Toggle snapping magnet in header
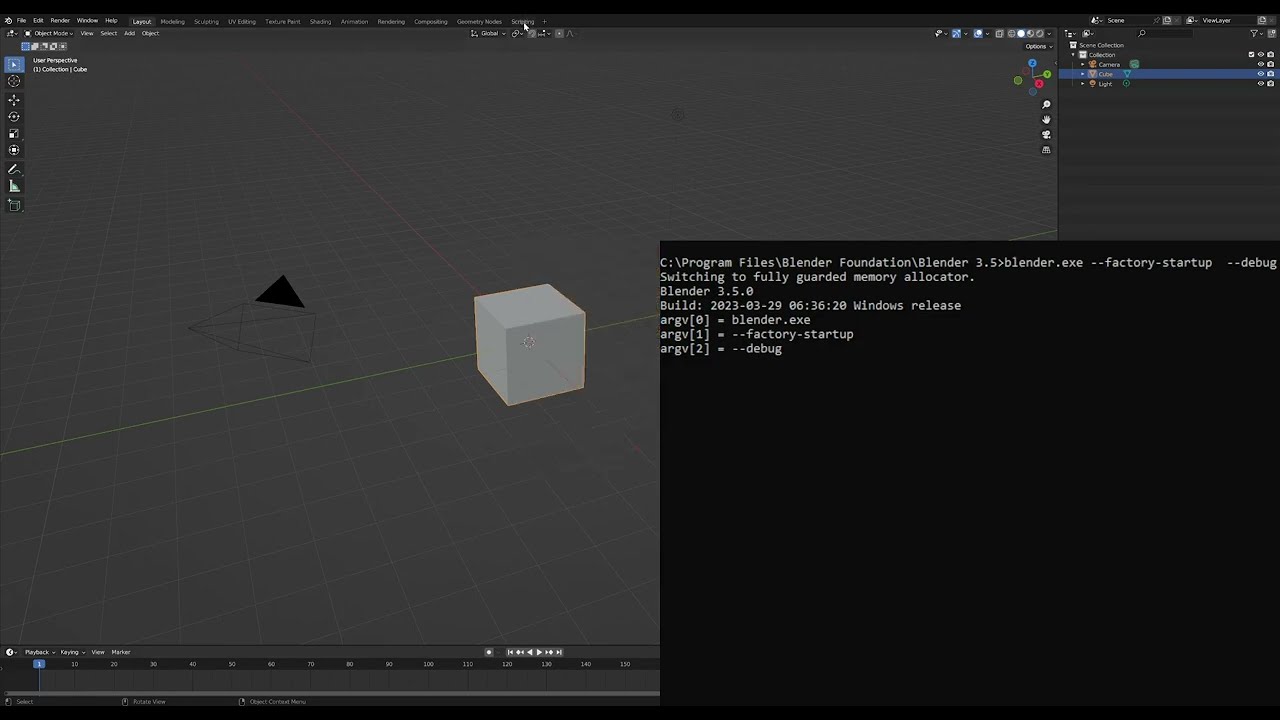This screenshot has height=720, width=1280. (x=533, y=33)
